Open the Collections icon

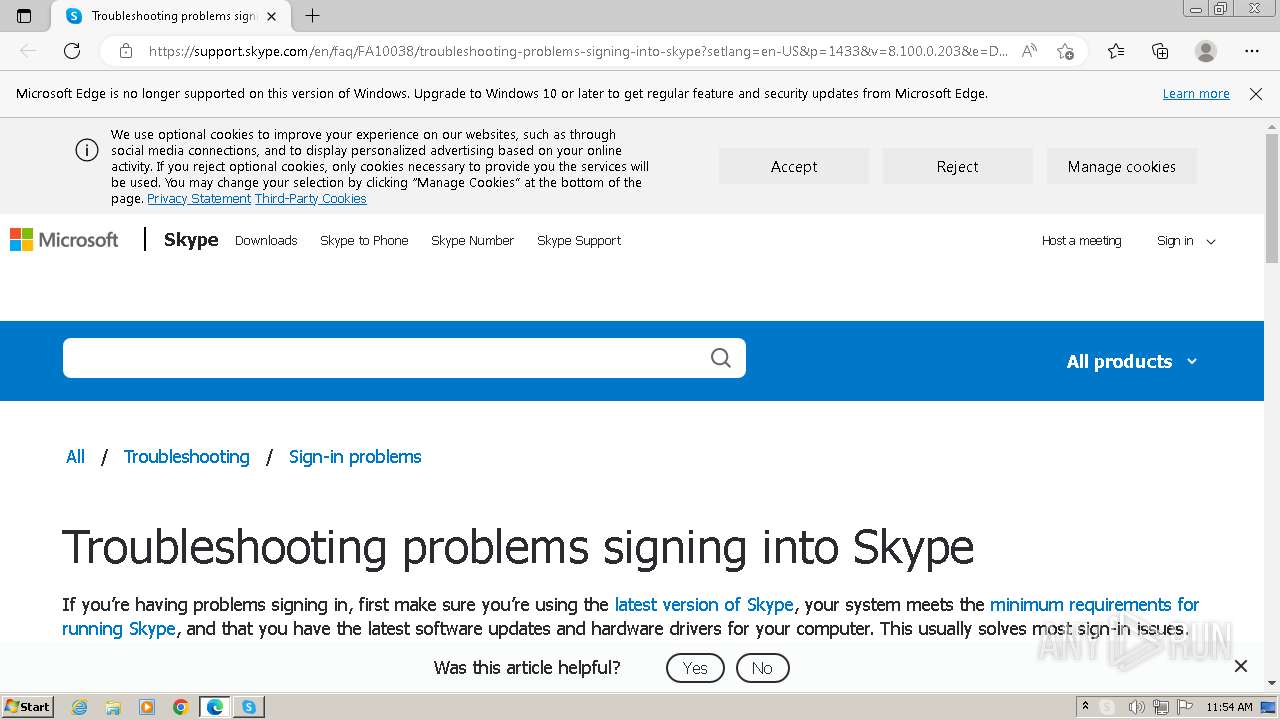pos(1160,51)
